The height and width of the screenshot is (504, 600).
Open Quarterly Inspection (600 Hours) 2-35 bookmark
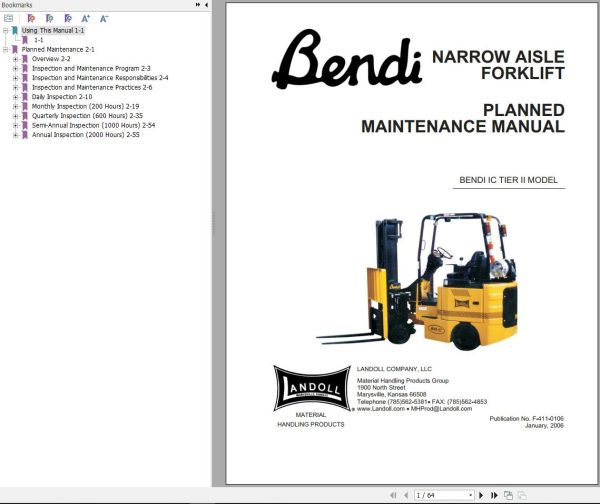tap(87, 116)
